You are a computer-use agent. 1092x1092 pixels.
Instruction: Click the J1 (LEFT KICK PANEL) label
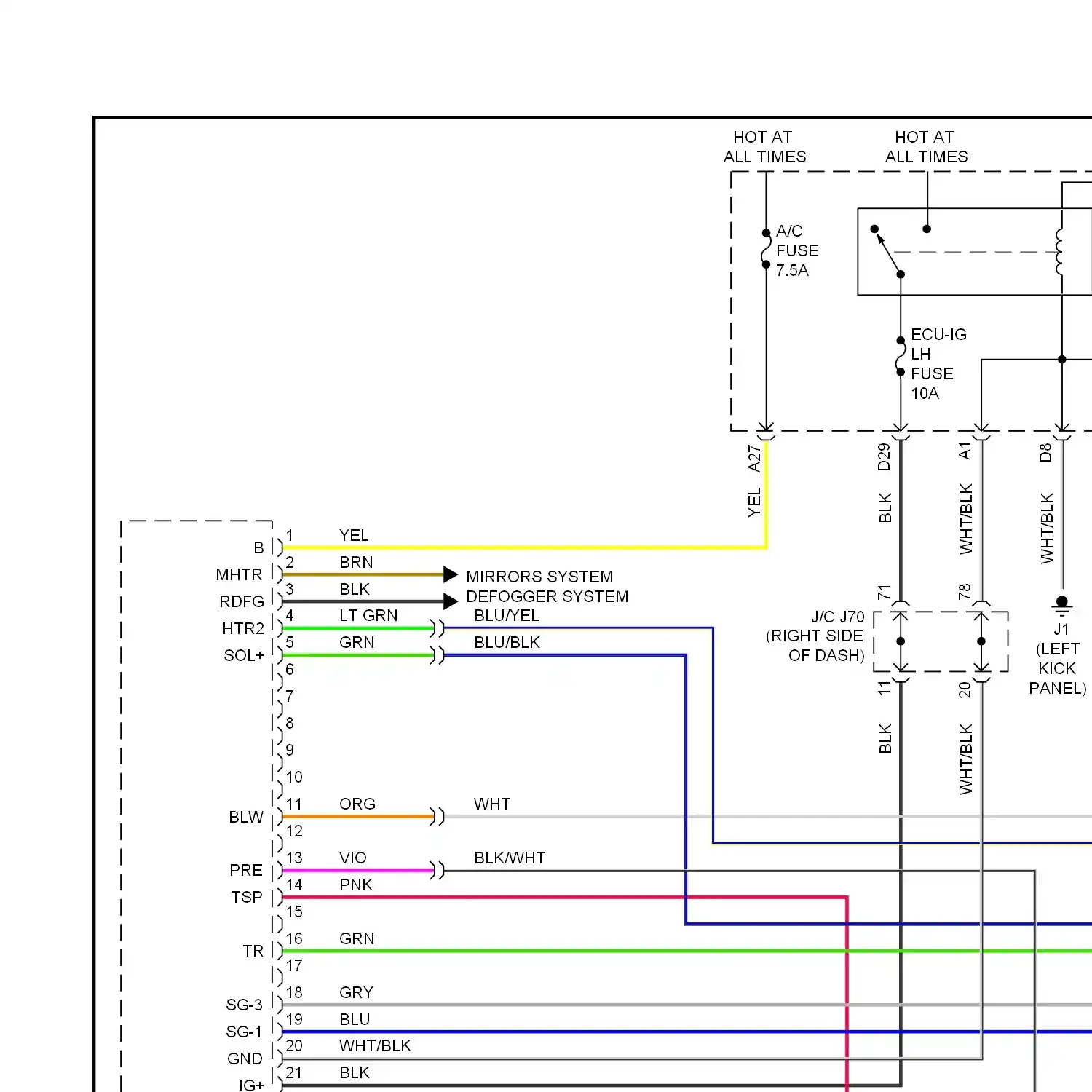click(x=1058, y=658)
